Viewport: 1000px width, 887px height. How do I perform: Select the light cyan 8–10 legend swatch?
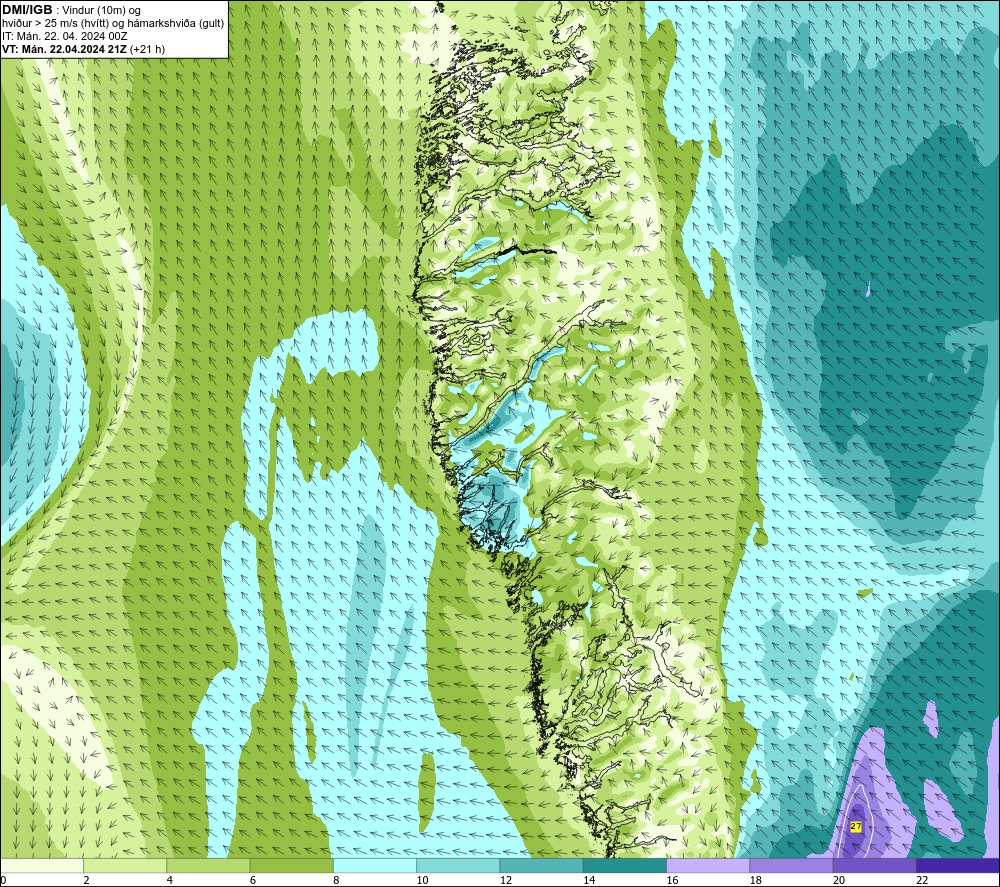click(375, 865)
